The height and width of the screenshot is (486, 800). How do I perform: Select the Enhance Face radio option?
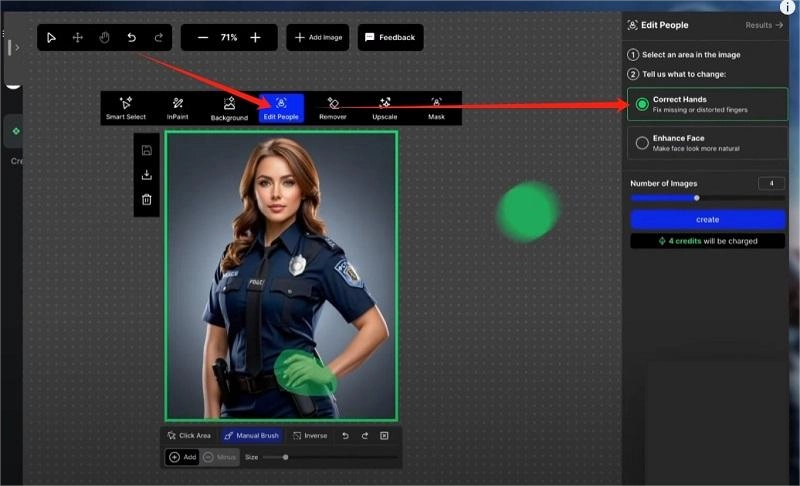642,143
